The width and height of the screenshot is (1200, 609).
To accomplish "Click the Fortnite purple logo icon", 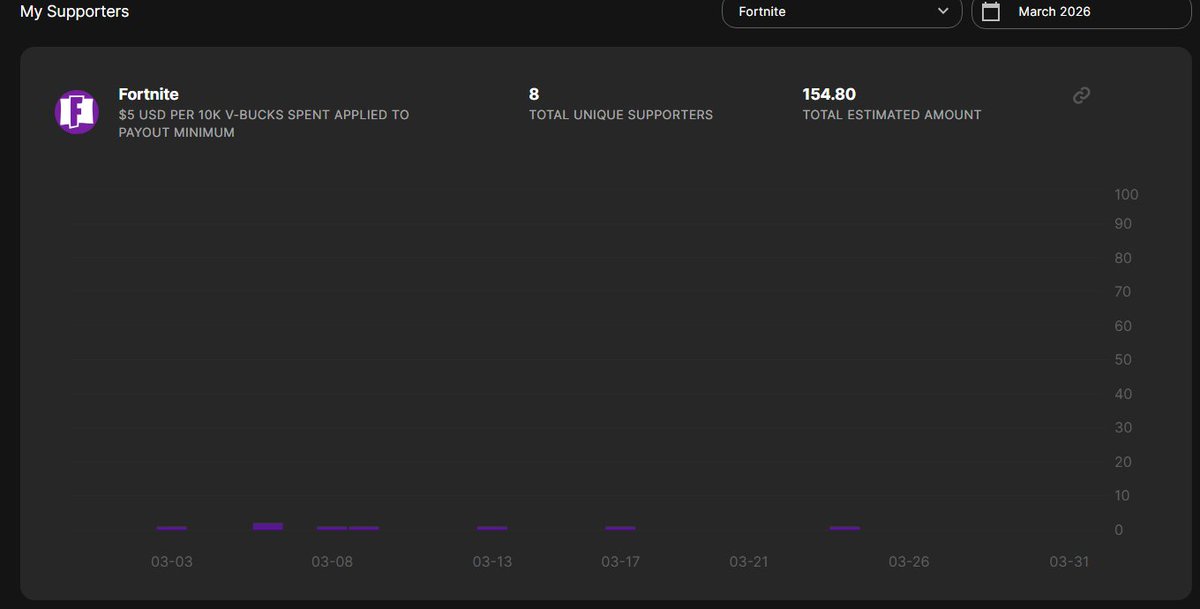I will [x=76, y=112].
